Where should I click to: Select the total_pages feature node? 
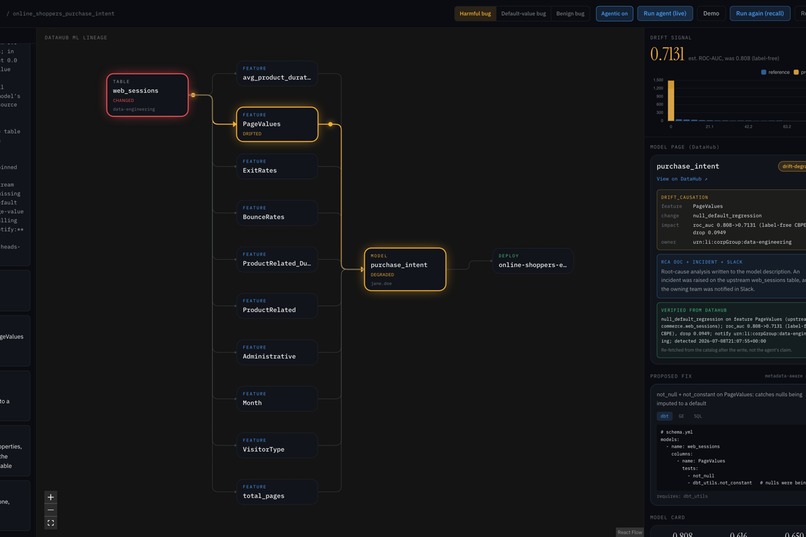click(277, 492)
